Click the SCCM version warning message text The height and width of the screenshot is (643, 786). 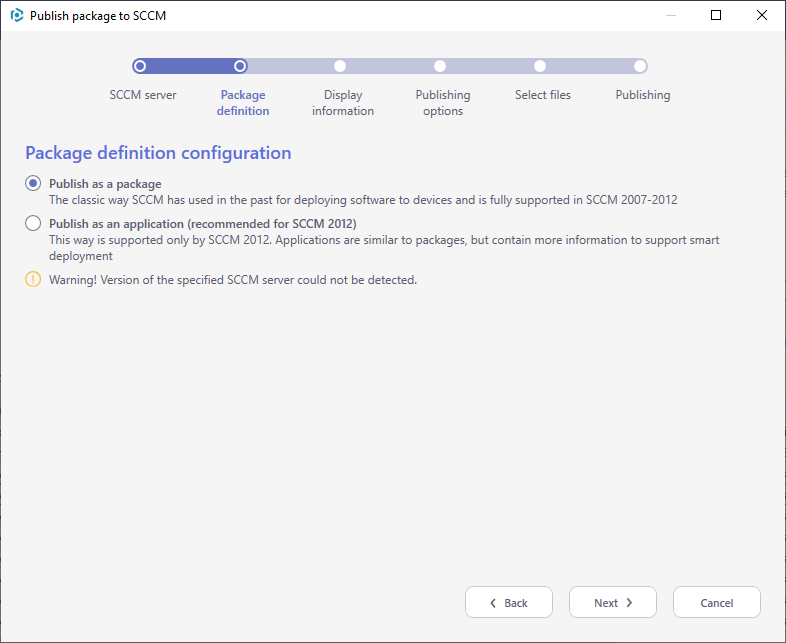pyautogui.click(x=233, y=280)
